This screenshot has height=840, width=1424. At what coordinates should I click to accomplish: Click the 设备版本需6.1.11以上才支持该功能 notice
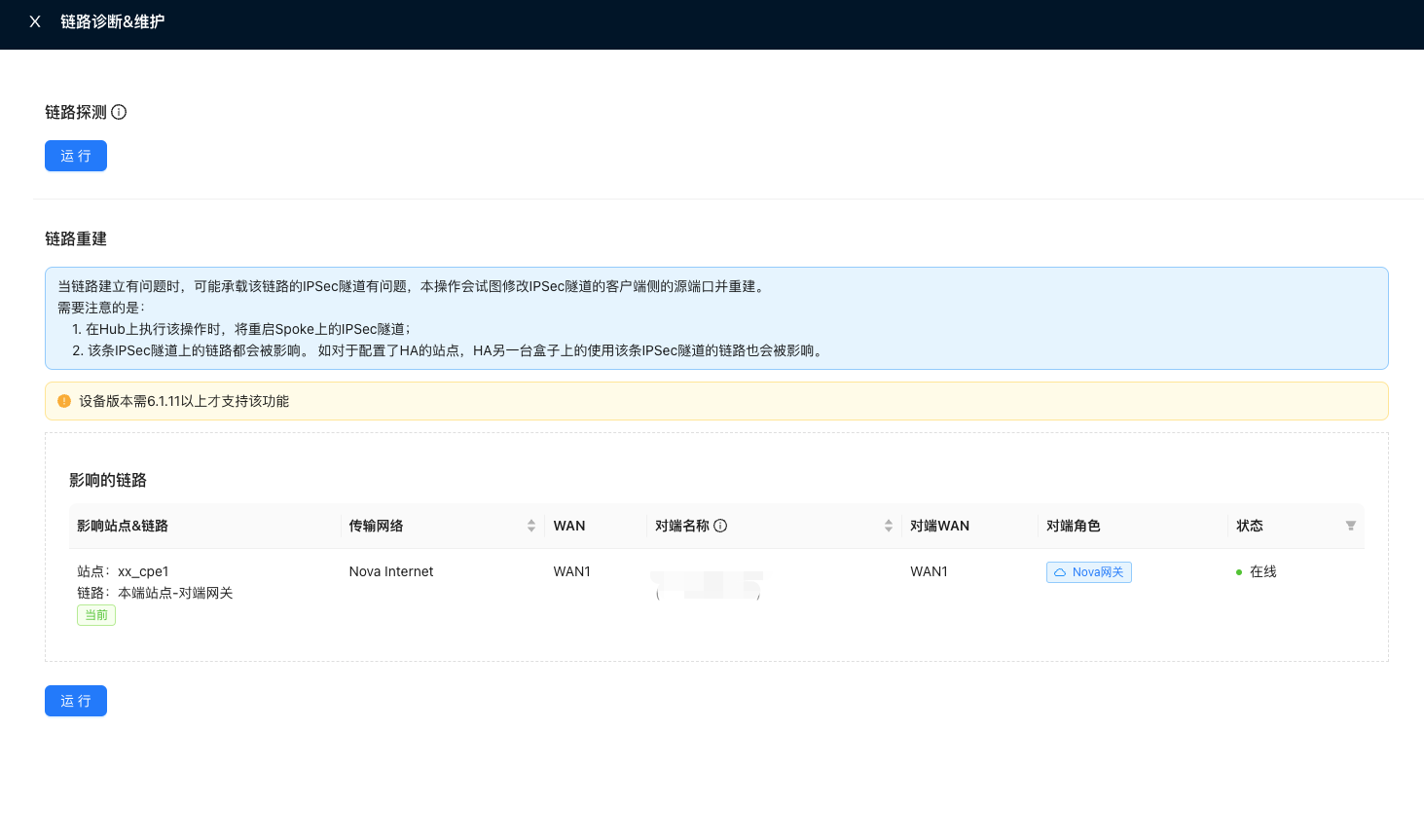pos(716,401)
